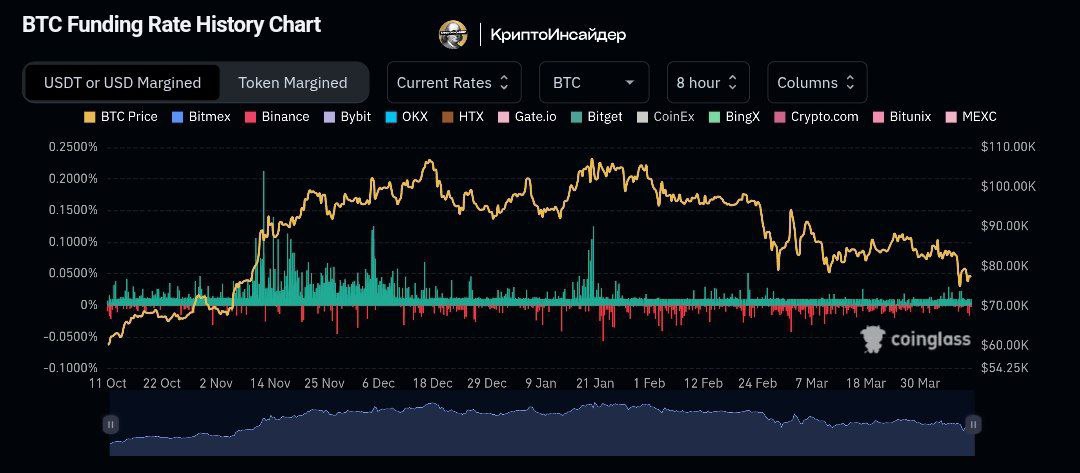Select the USDT or USD Margined tab

(123, 83)
